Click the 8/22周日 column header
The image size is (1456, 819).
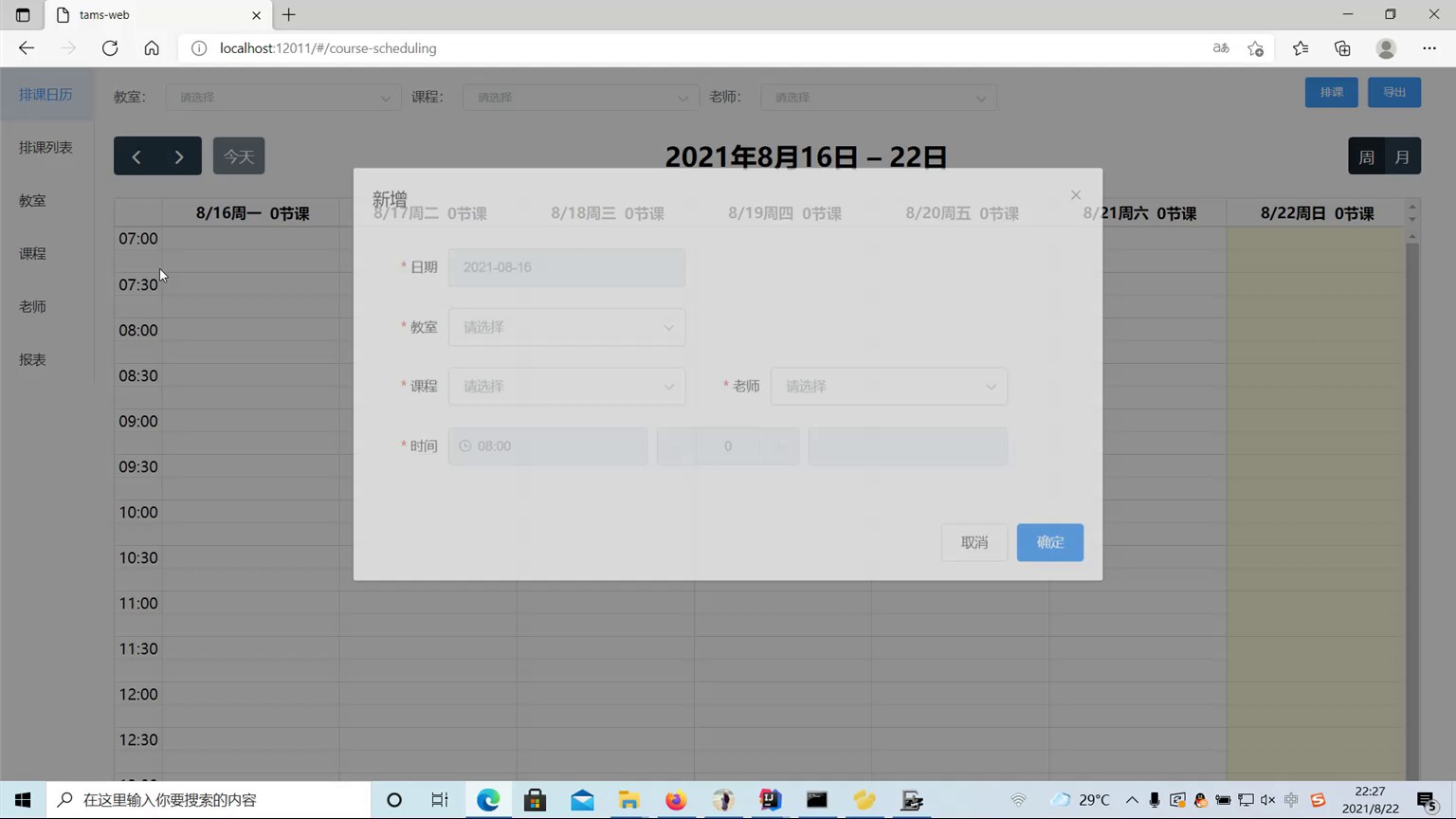pyautogui.click(x=1317, y=213)
